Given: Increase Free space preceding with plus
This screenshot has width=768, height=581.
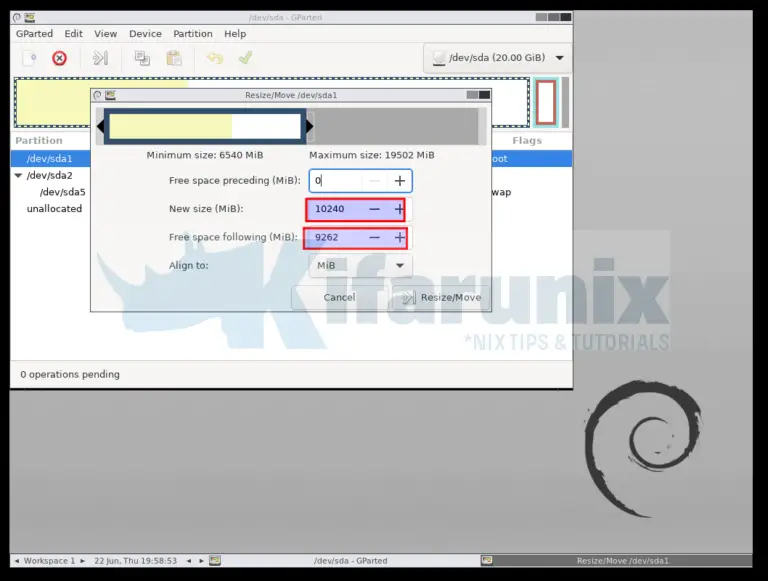Looking at the screenshot, I should click(400, 181).
